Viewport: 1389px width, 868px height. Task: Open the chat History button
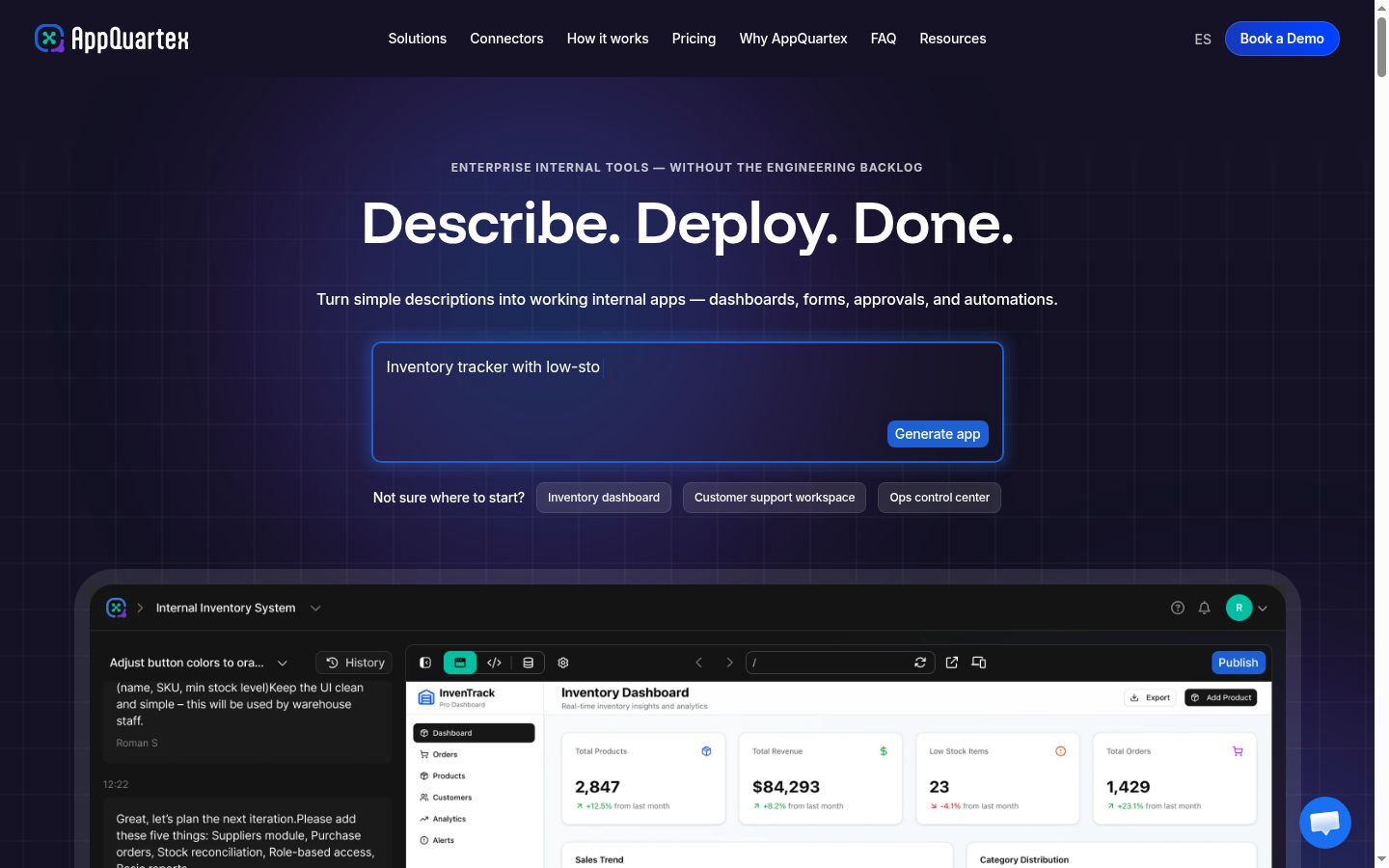click(x=354, y=663)
